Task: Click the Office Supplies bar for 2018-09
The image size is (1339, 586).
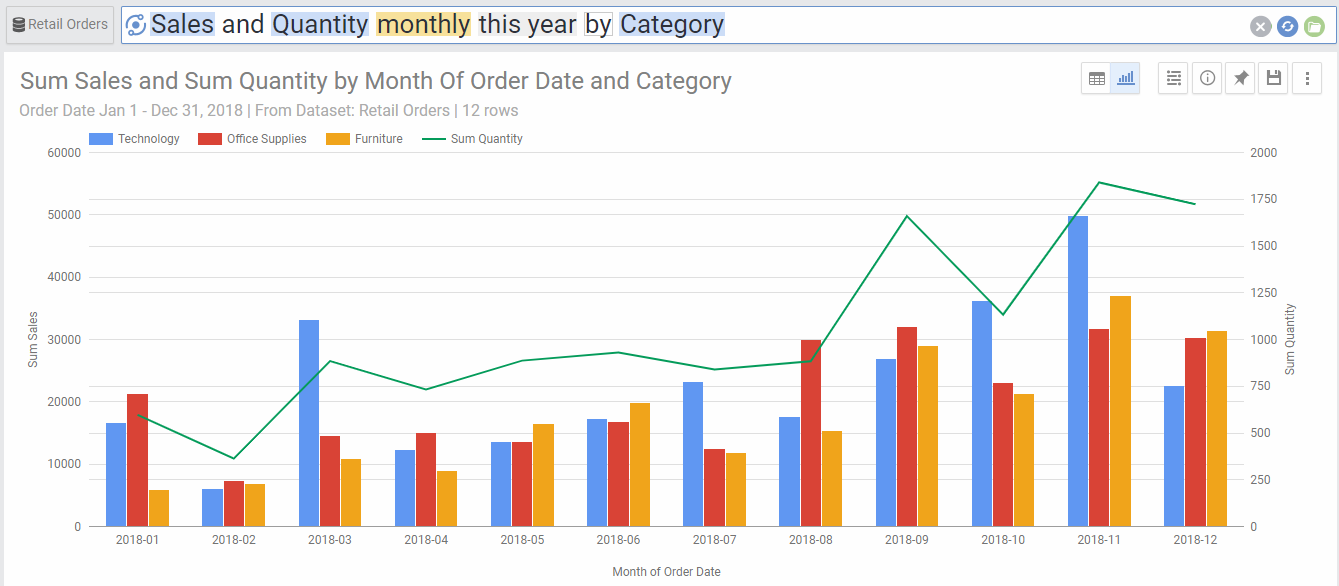Action: [x=907, y=427]
